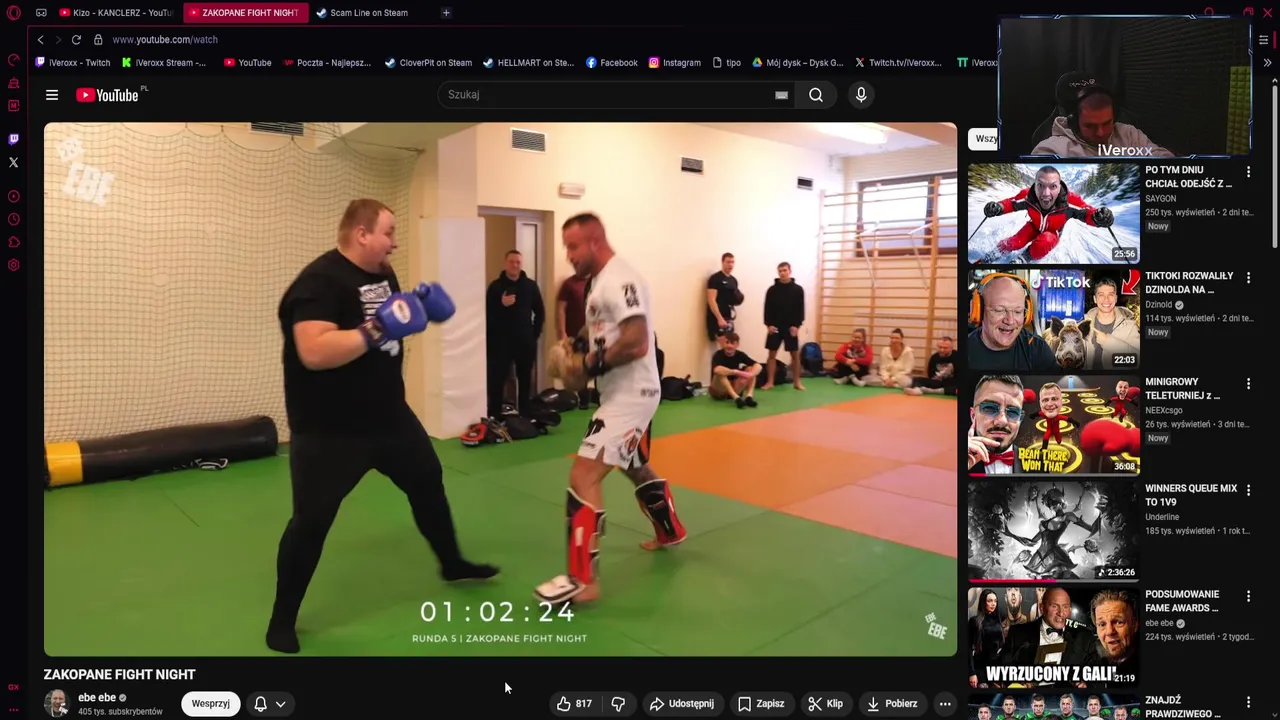Open options for WINNERS QUEUE MIX video
The image size is (1280, 720).
(1248, 490)
